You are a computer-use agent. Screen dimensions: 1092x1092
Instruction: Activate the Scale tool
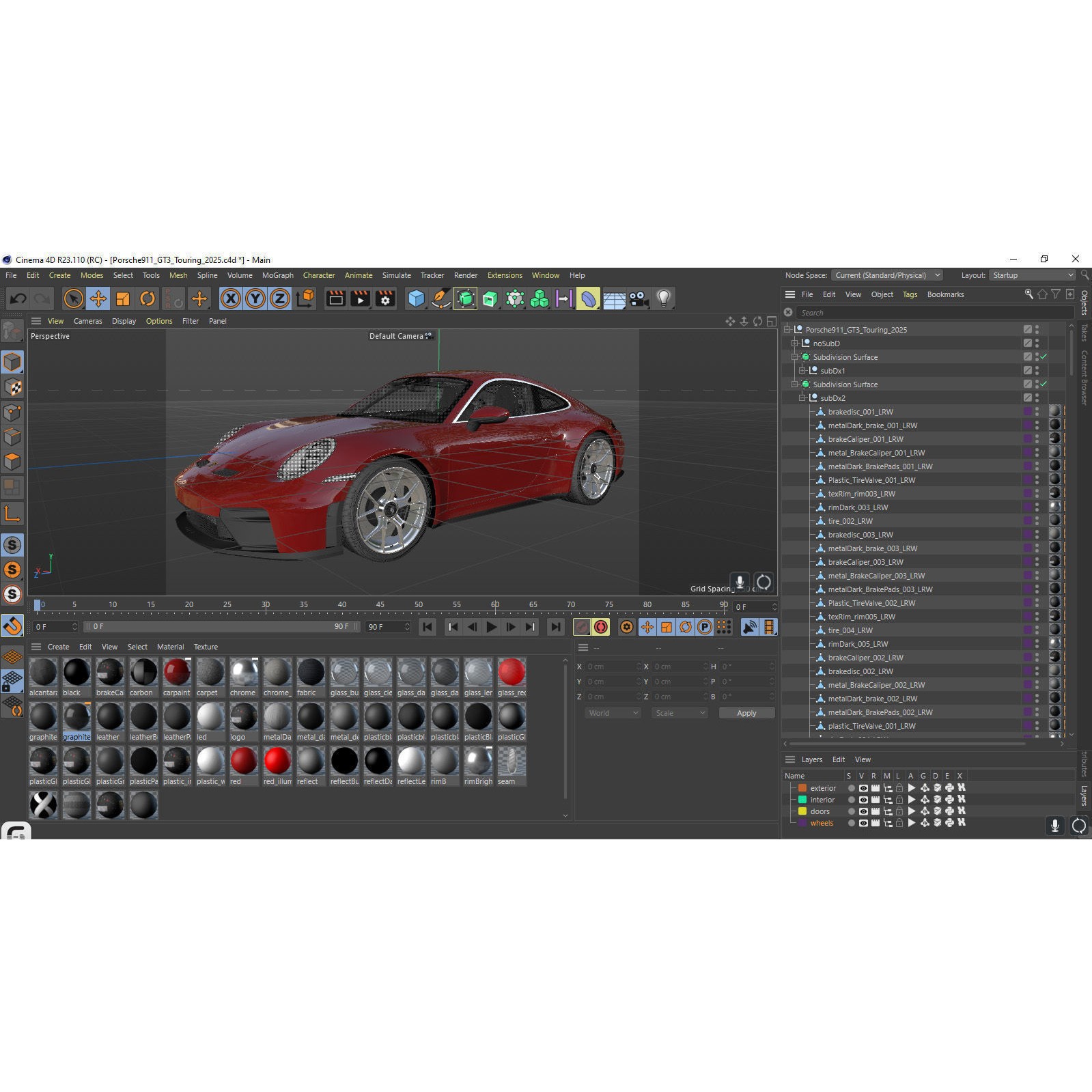click(123, 298)
